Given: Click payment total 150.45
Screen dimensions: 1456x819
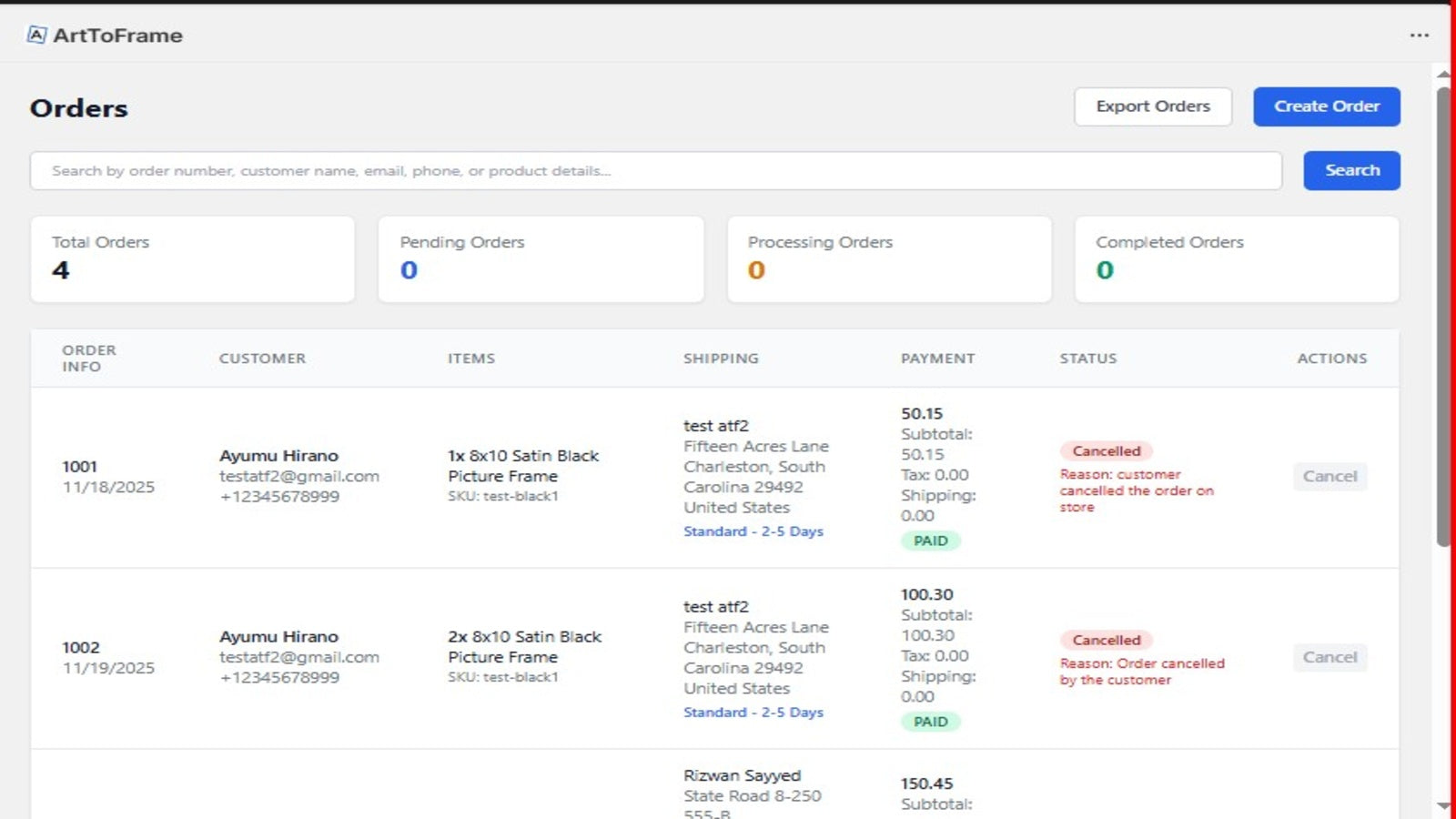Looking at the screenshot, I should click(x=927, y=784).
